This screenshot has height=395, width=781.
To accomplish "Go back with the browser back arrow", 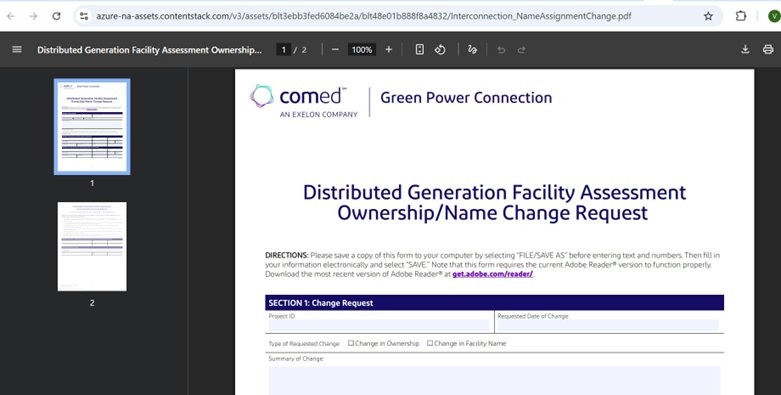I will (11, 16).
